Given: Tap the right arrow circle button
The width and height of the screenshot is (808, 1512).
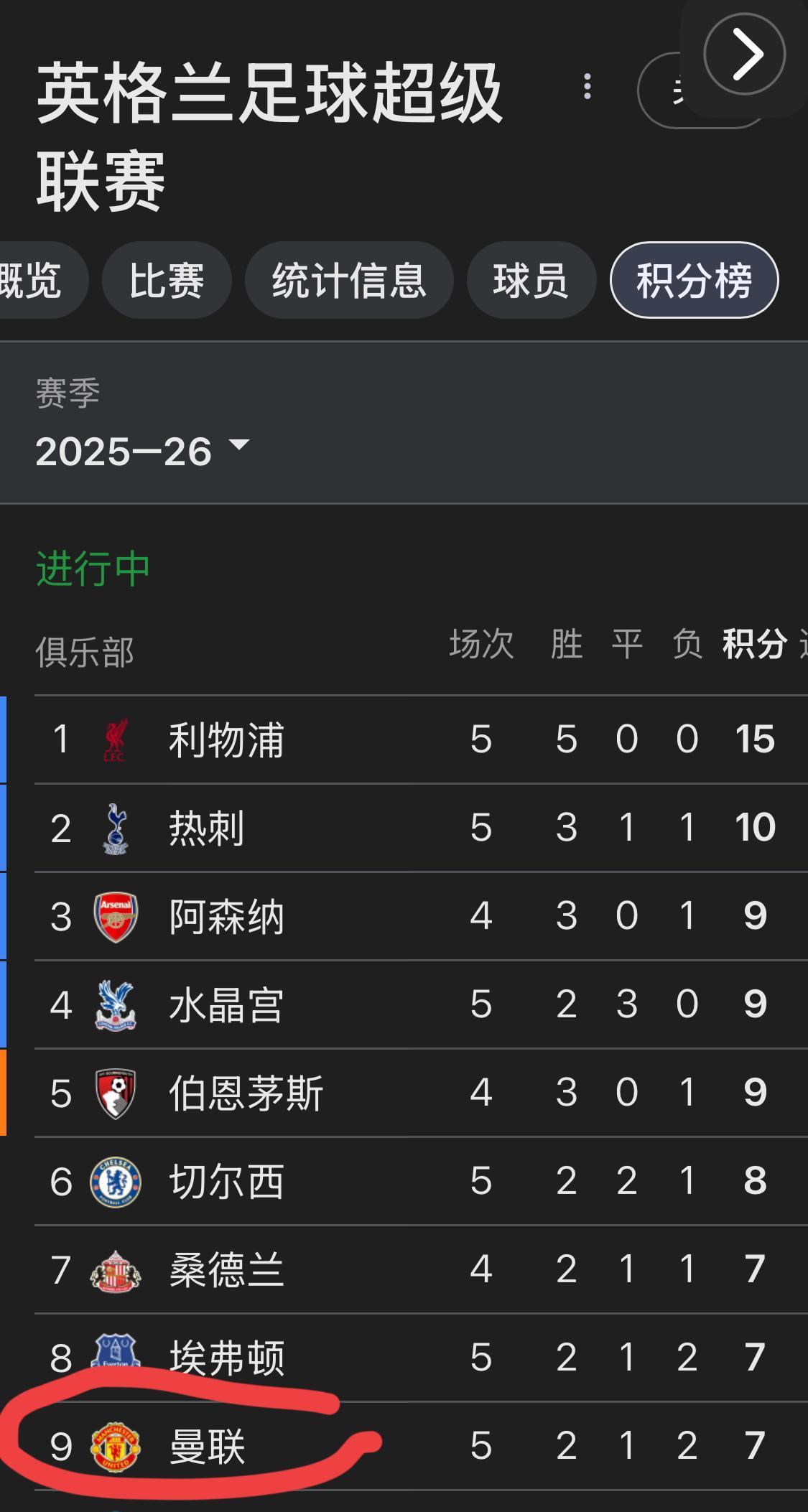Looking at the screenshot, I should click(744, 54).
